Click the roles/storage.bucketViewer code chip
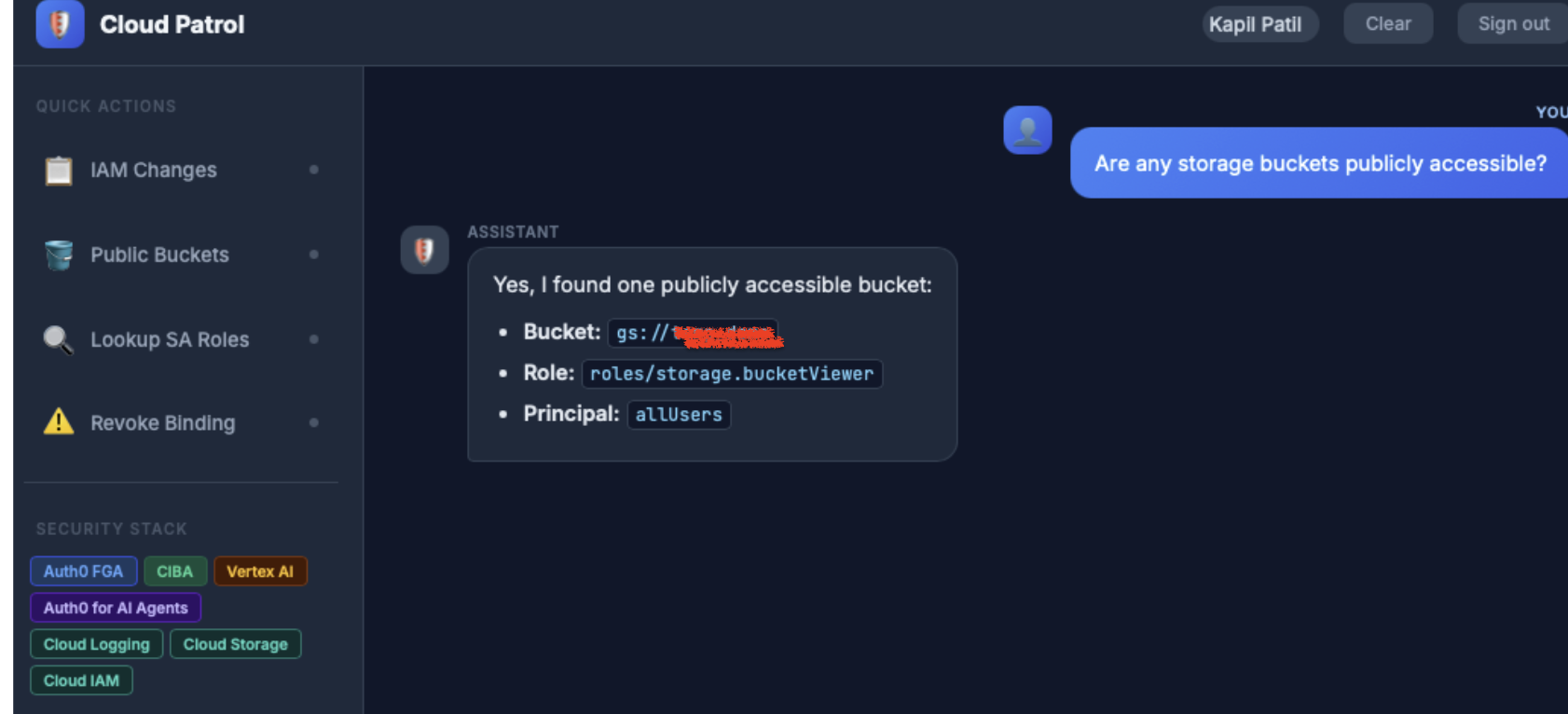 coord(732,374)
